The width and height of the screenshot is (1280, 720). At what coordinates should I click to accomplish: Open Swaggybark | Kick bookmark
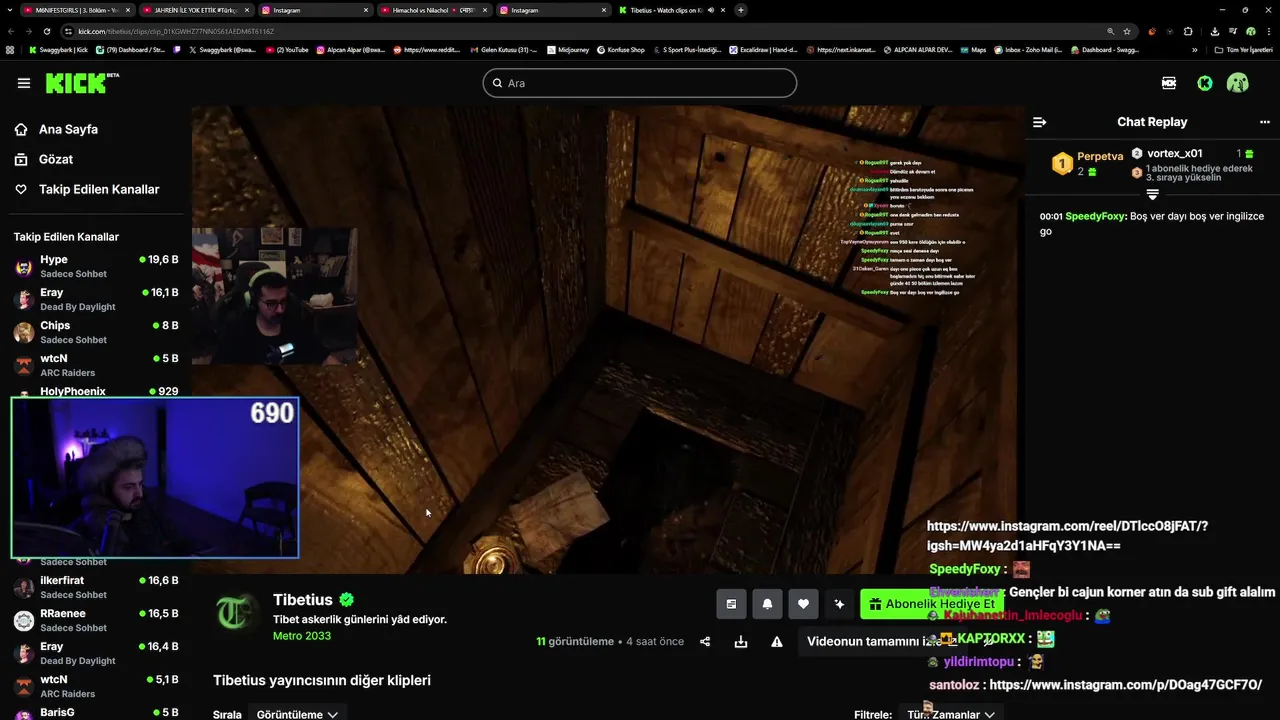(58, 49)
